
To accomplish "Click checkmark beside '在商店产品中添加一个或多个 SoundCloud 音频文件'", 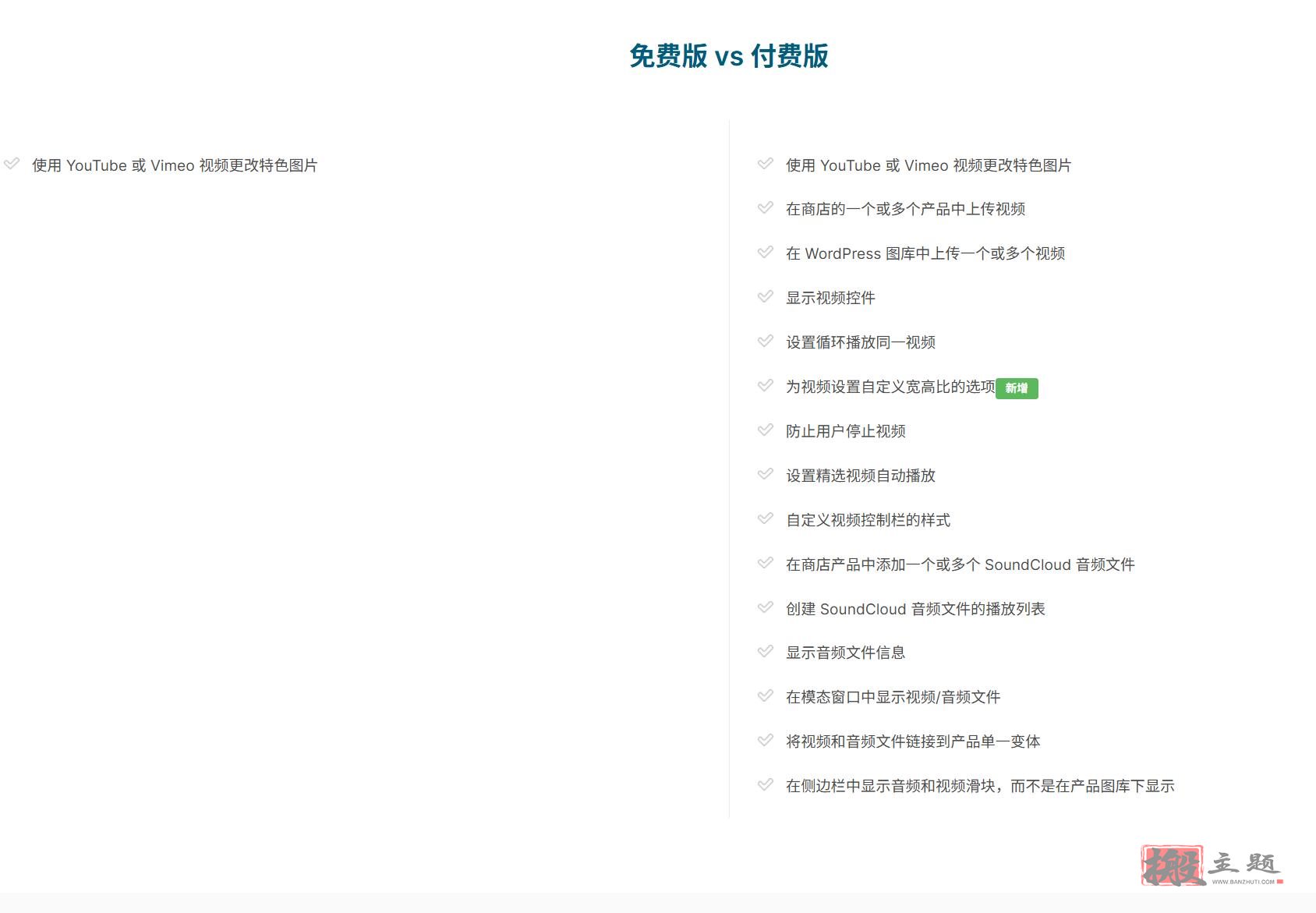I will [766, 563].
